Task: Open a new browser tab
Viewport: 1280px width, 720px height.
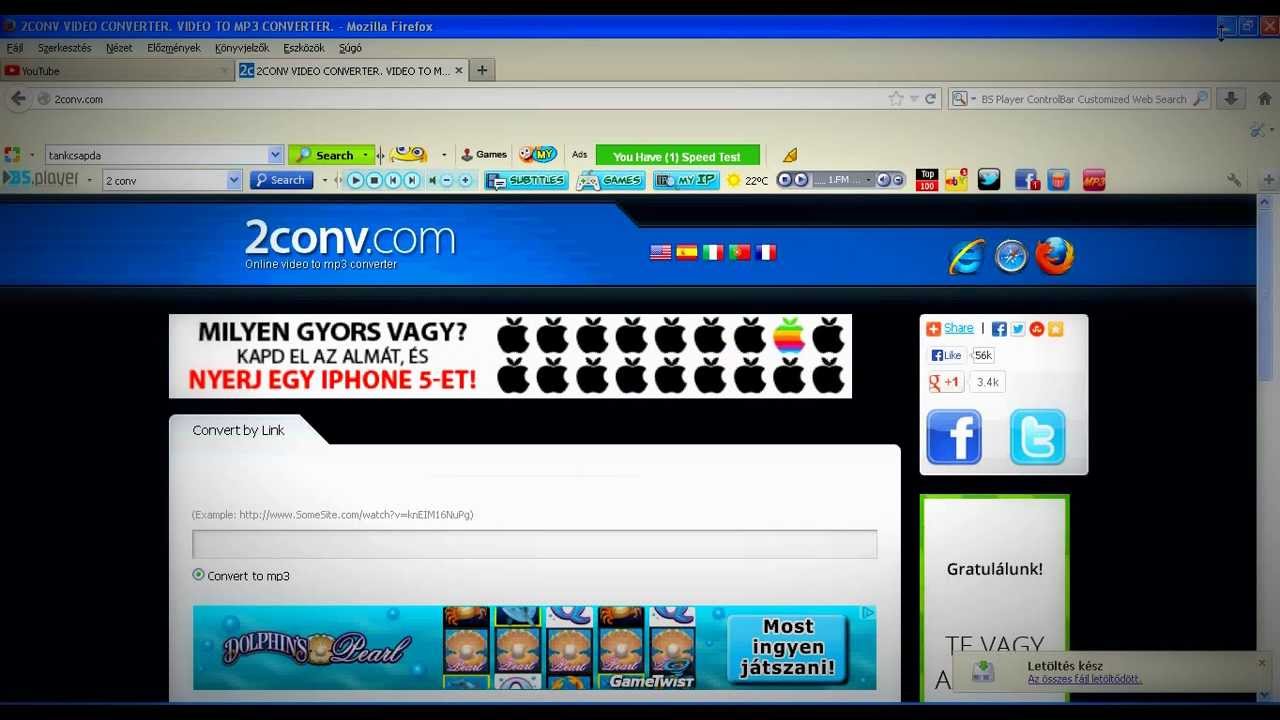Action: (482, 70)
